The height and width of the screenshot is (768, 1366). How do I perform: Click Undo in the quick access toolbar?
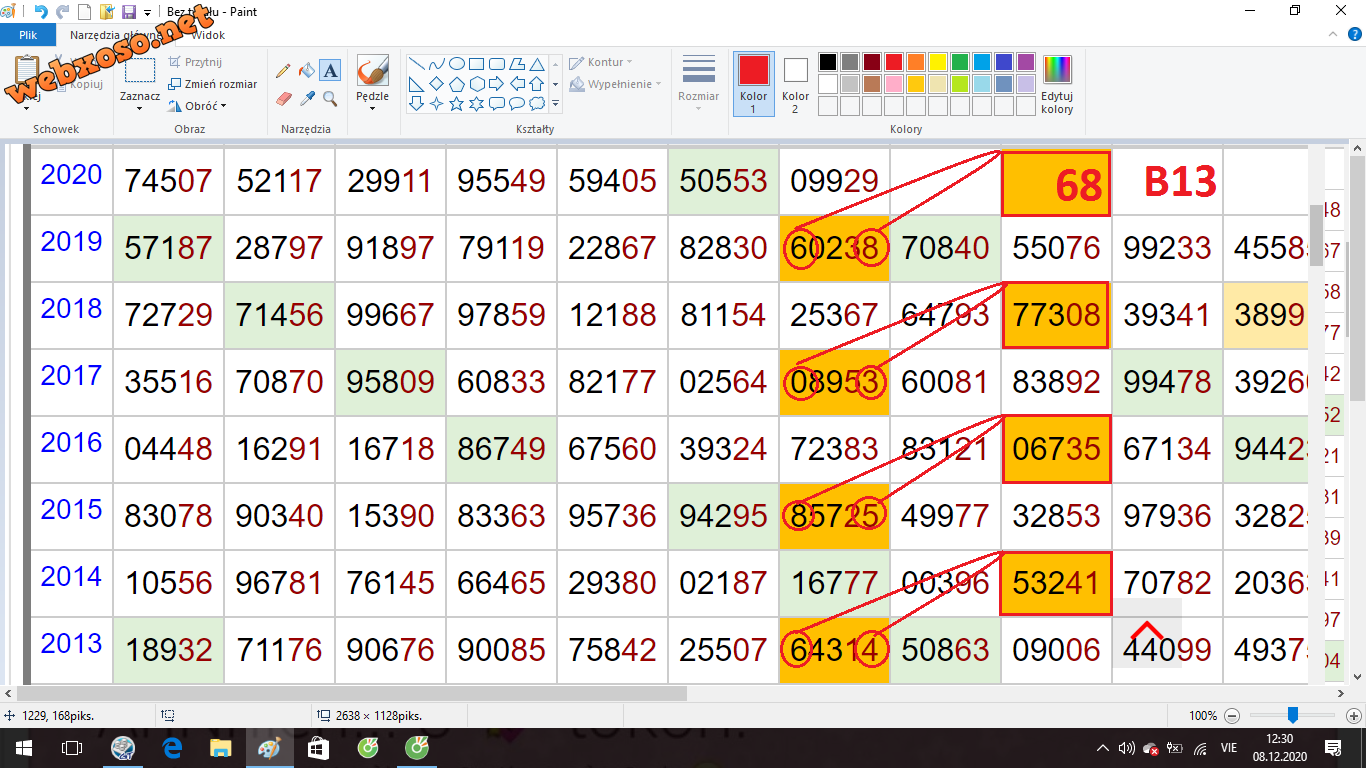click(41, 12)
